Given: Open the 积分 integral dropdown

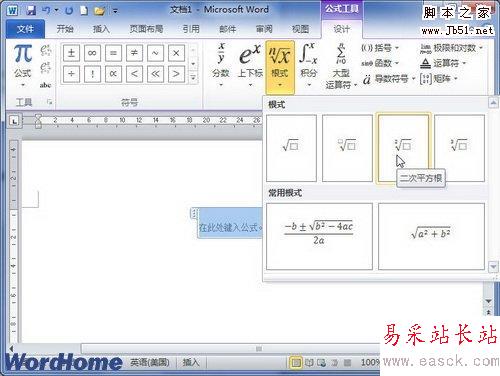Looking at the screenshot, I should (308, 65).
